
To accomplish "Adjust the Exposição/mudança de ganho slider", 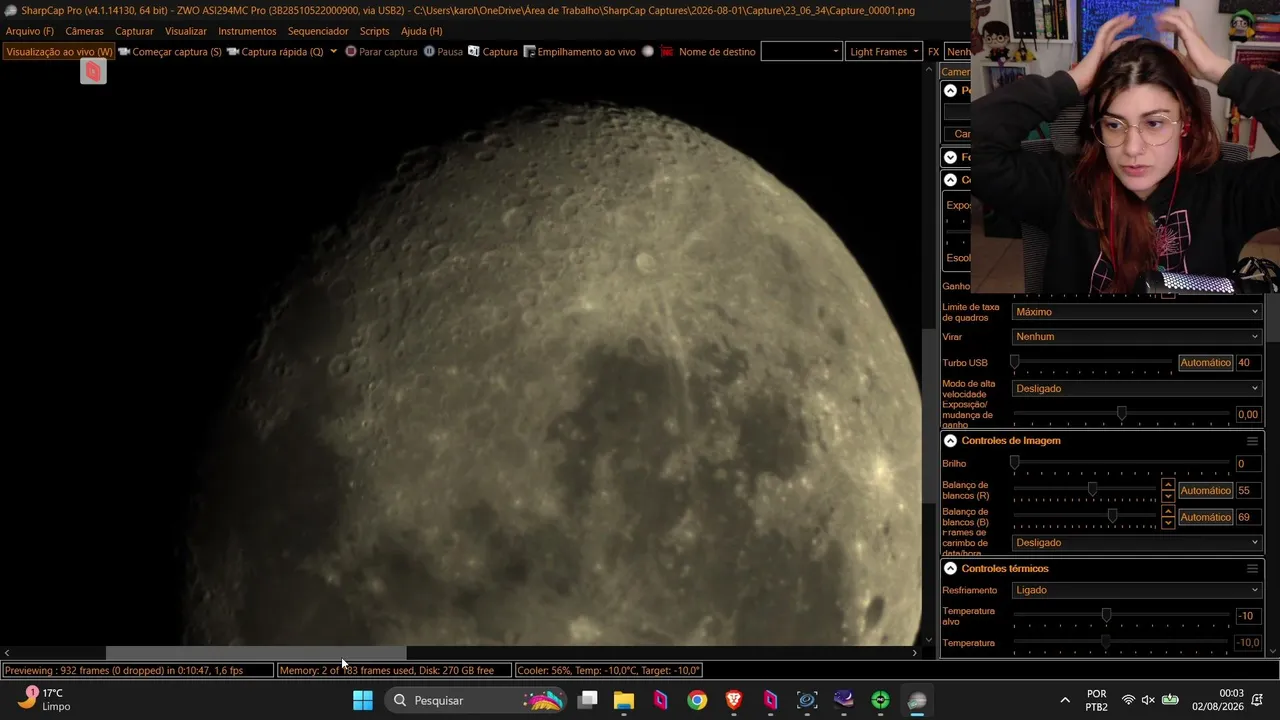I will coord(1121,414).
